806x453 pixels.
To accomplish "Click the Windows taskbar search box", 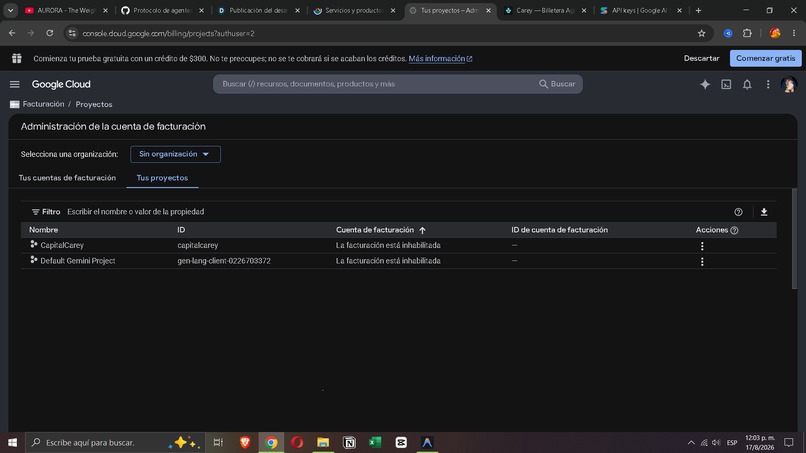I will 115,442.
